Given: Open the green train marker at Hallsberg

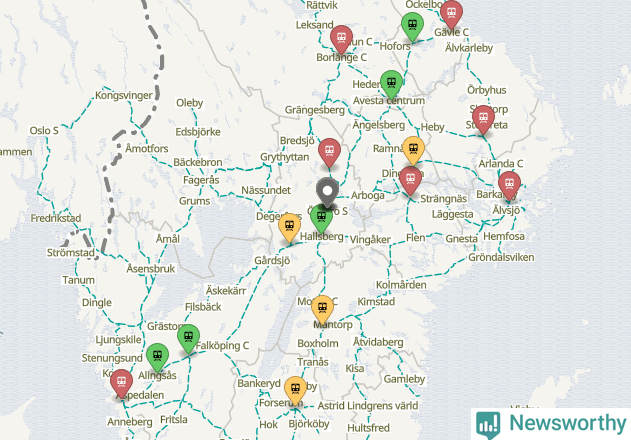Looking at the screenshot, I should coord(321,219).
